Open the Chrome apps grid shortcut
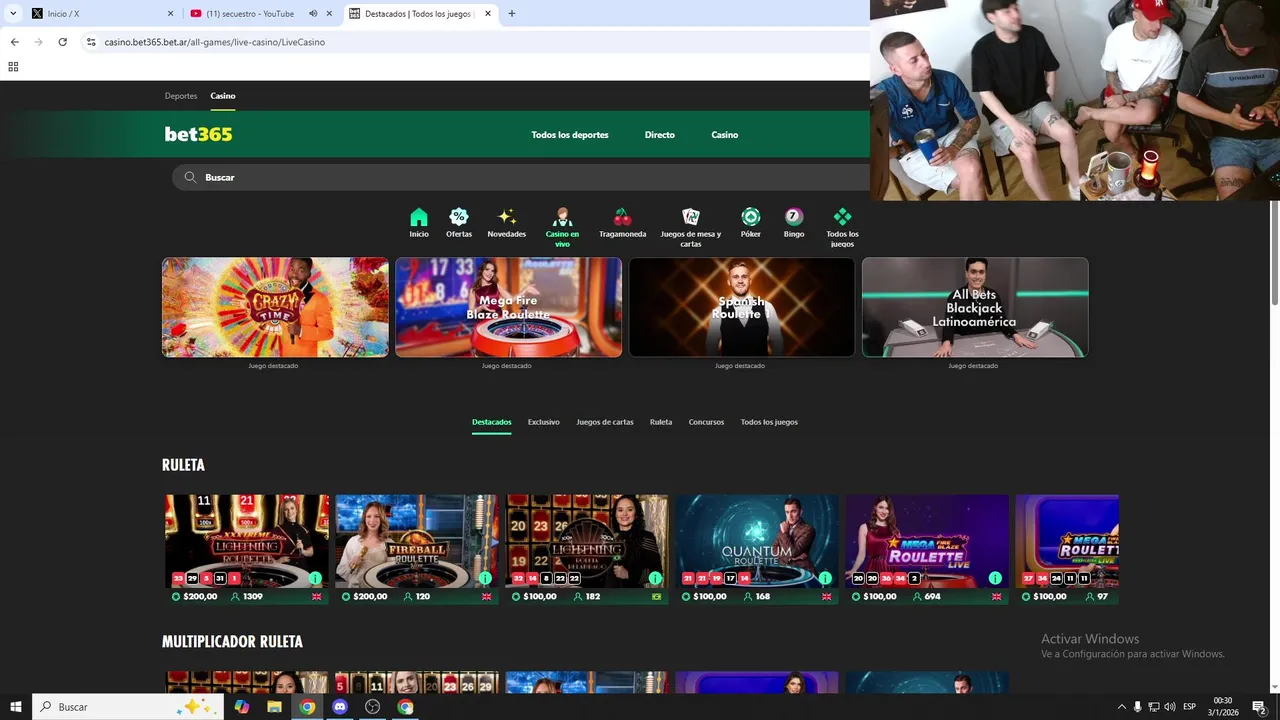This screenshot has height=720, width=1280. [13, 67]
